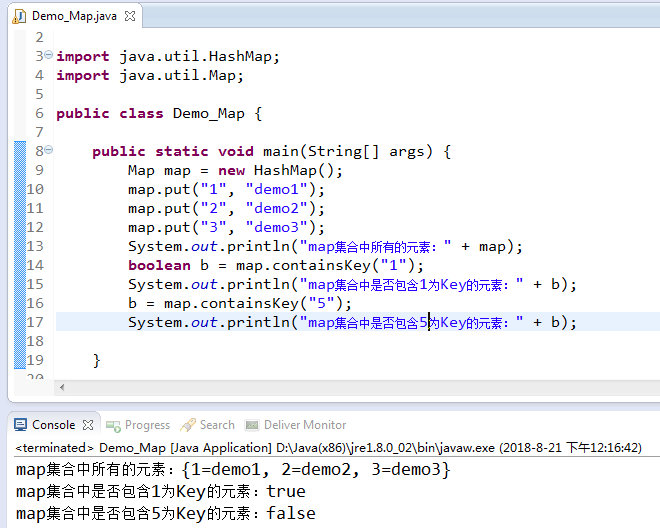660x528 pixels.
Task: Click the line number 9 in the gutter
Action: click(x=39, y=170)
